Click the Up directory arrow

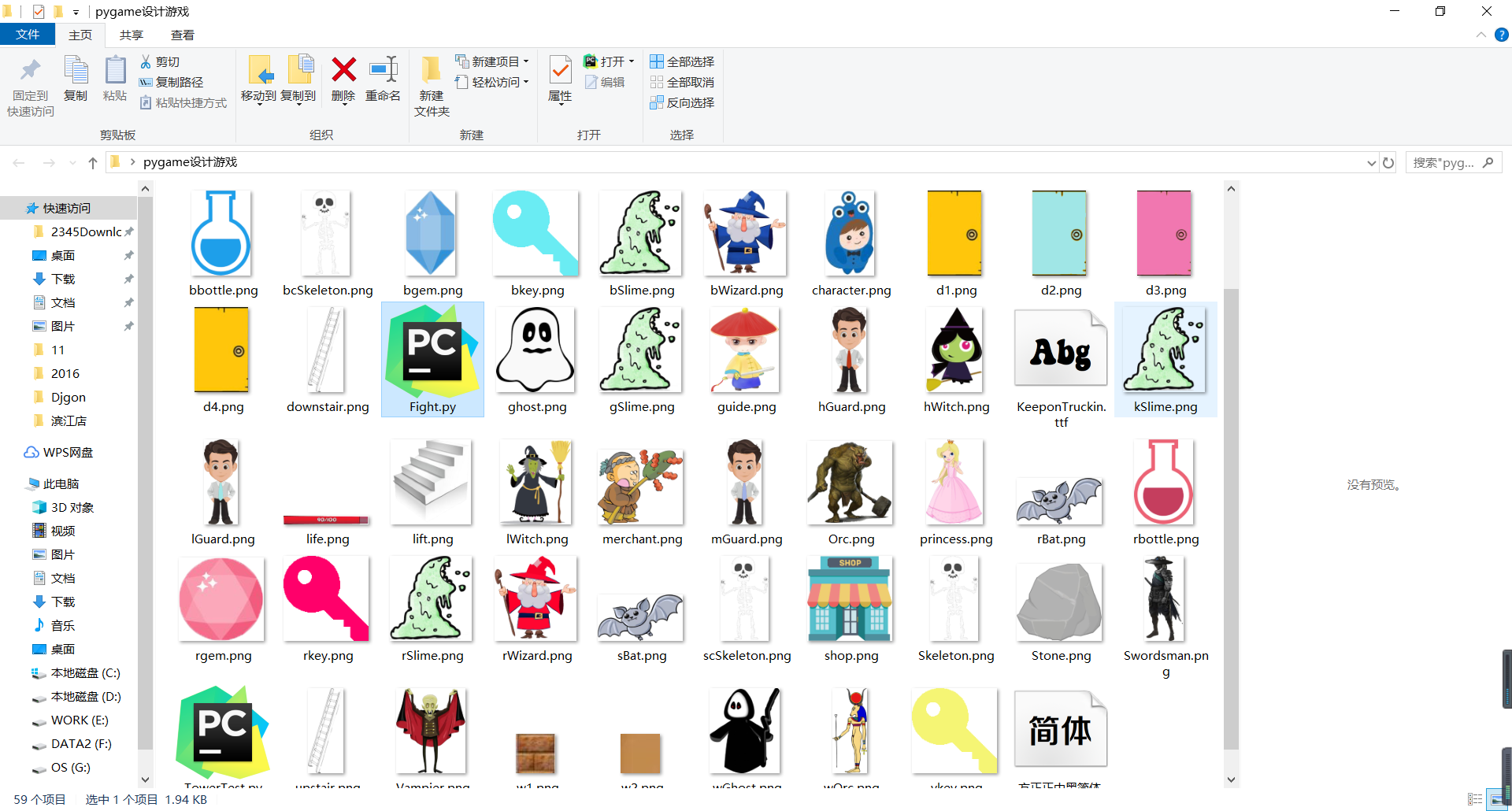click(x=93, y=162)
